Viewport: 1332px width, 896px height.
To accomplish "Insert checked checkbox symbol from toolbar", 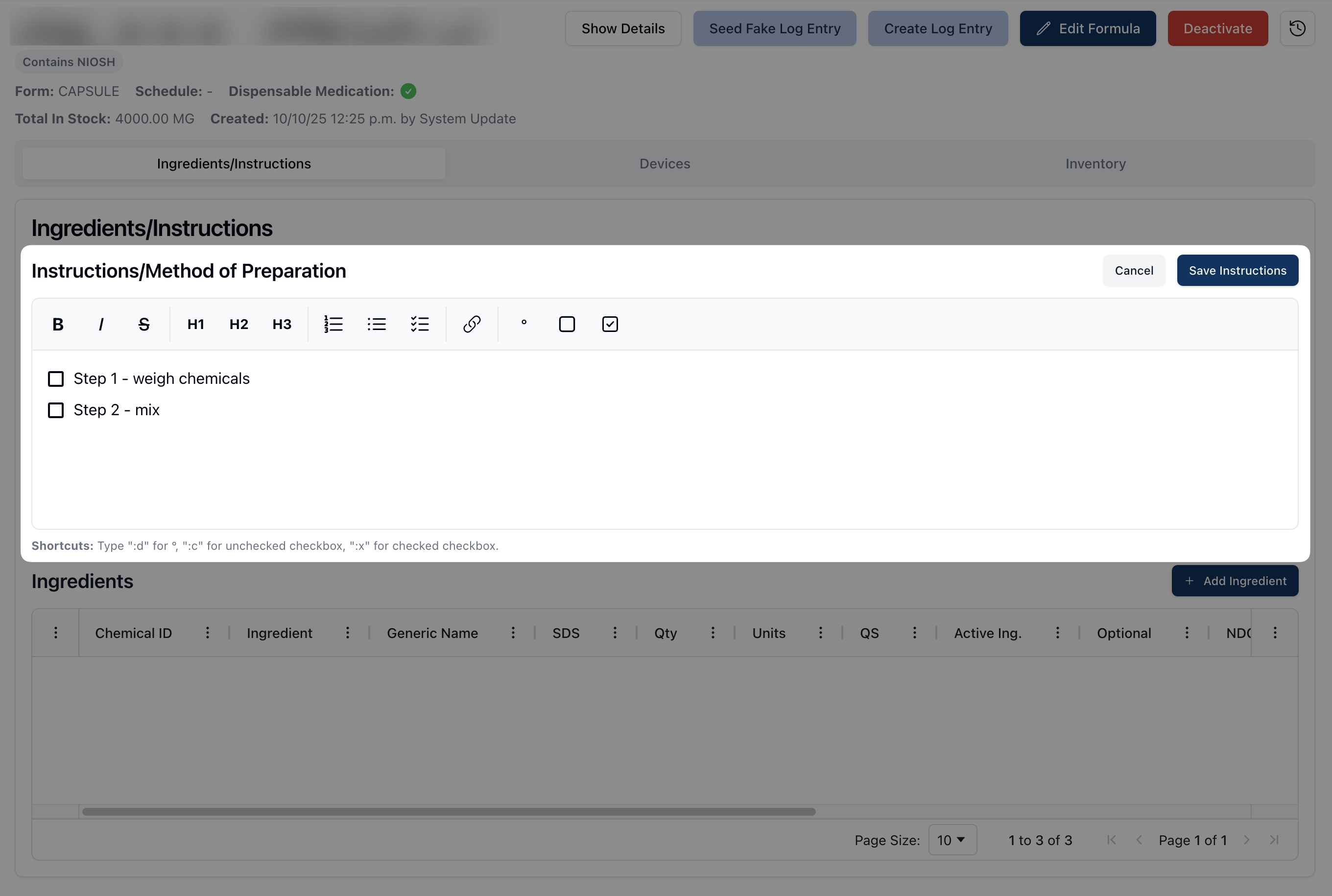I will coord(610,324).
